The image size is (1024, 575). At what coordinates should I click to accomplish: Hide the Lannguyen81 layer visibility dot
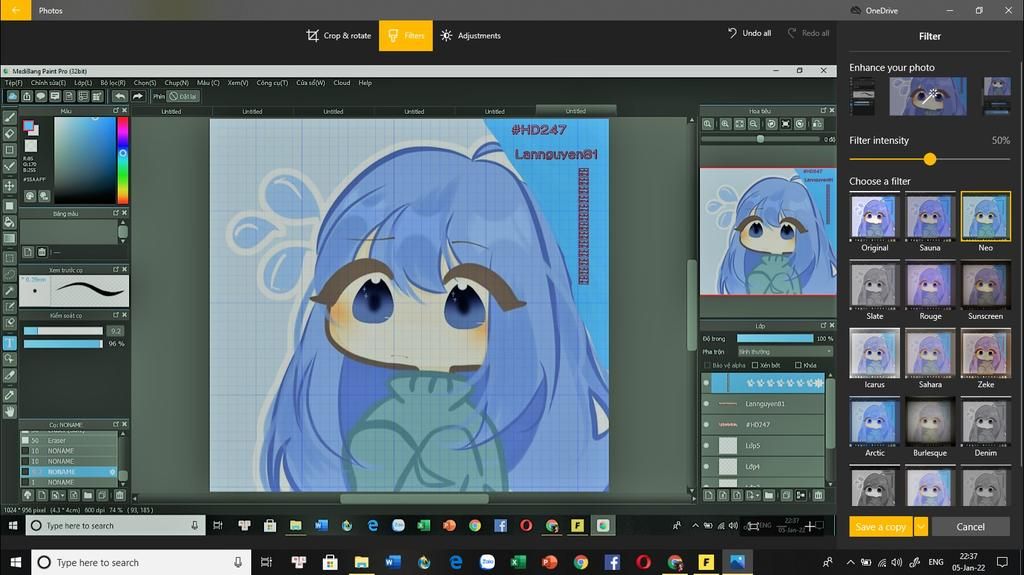tap(706, 404)
